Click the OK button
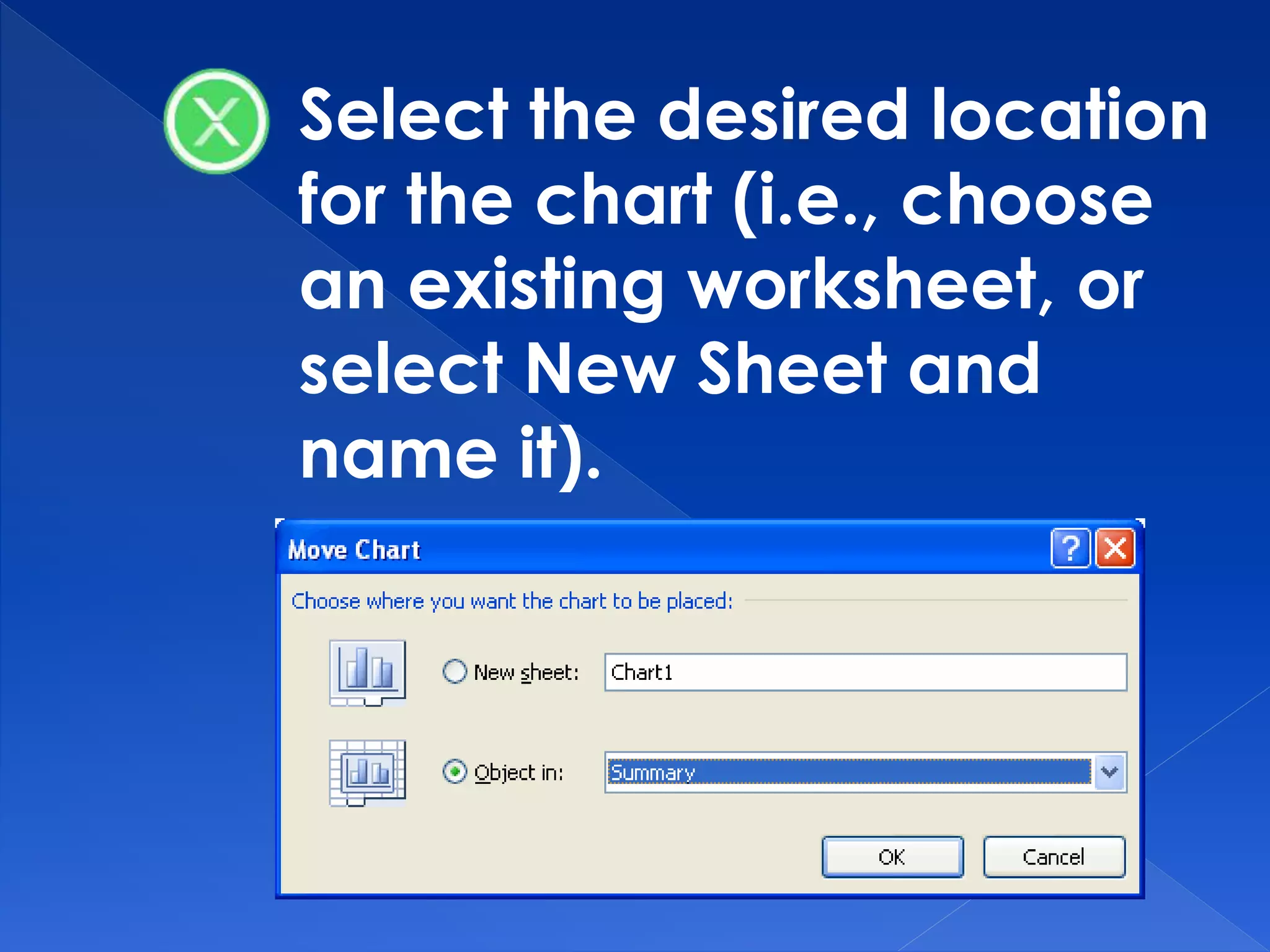This screenshot has height=952, width=1270. pos(892,857)
